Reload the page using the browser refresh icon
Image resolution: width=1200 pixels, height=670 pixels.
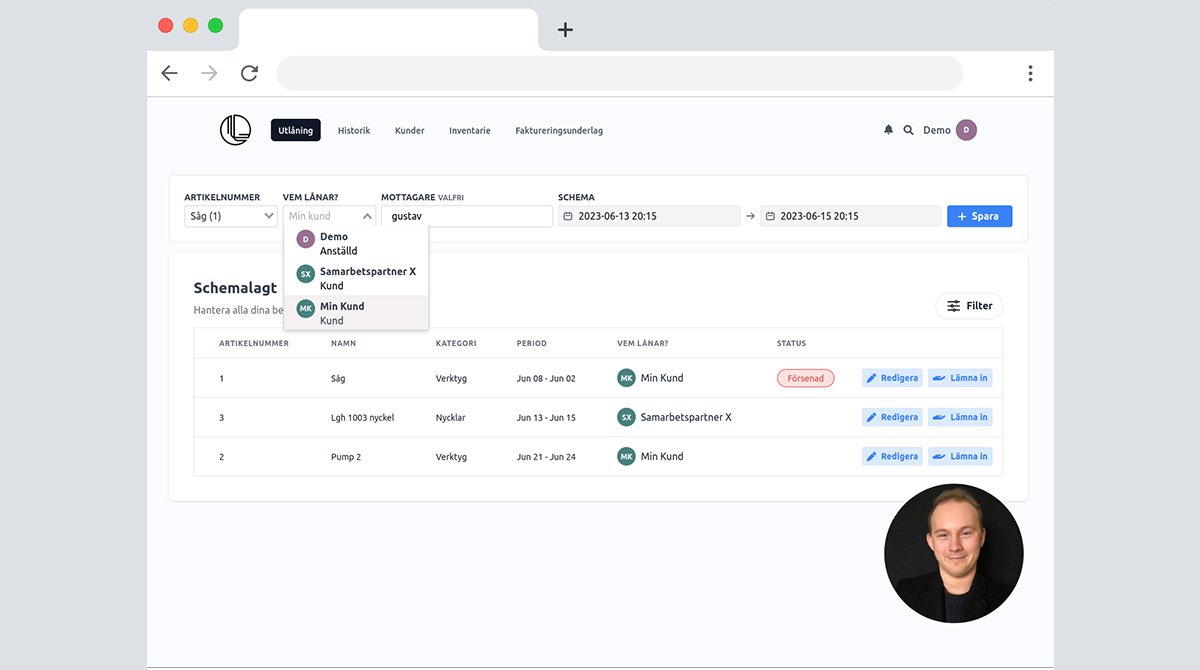[x=249, y=73]
